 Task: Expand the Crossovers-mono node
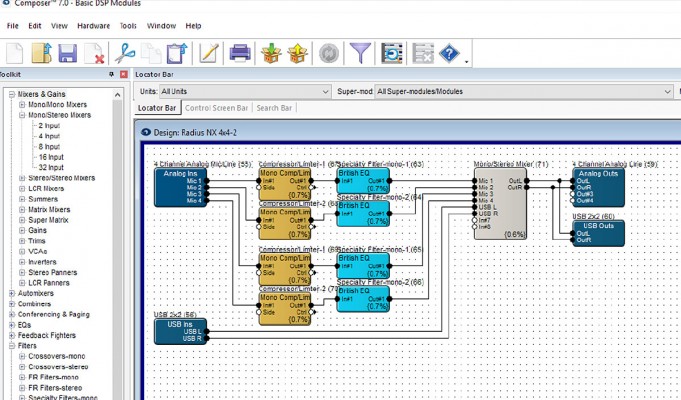(22, 356)
